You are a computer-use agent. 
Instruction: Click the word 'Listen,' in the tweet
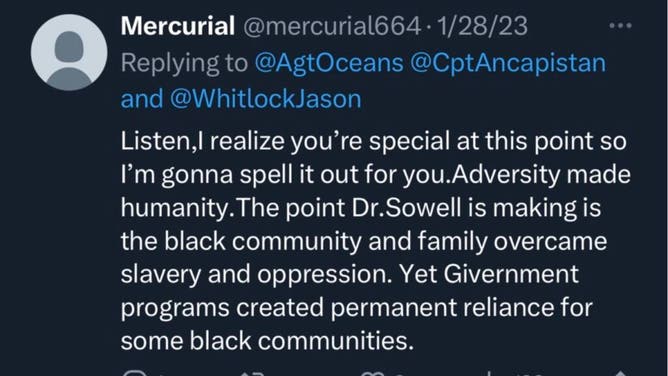click(x=159, y=141)
